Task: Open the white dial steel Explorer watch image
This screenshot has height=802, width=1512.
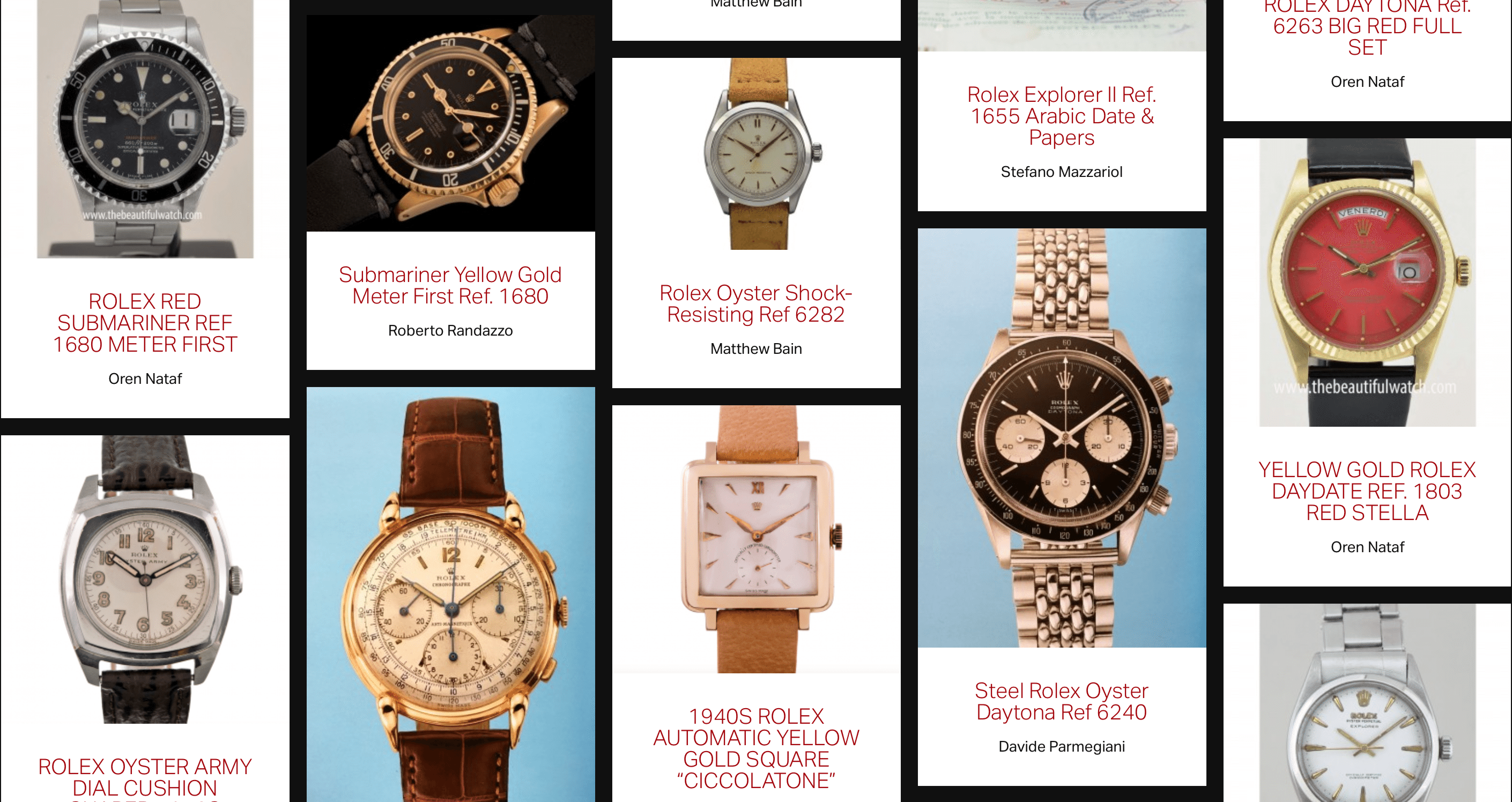Action: tap(1368, 703)
